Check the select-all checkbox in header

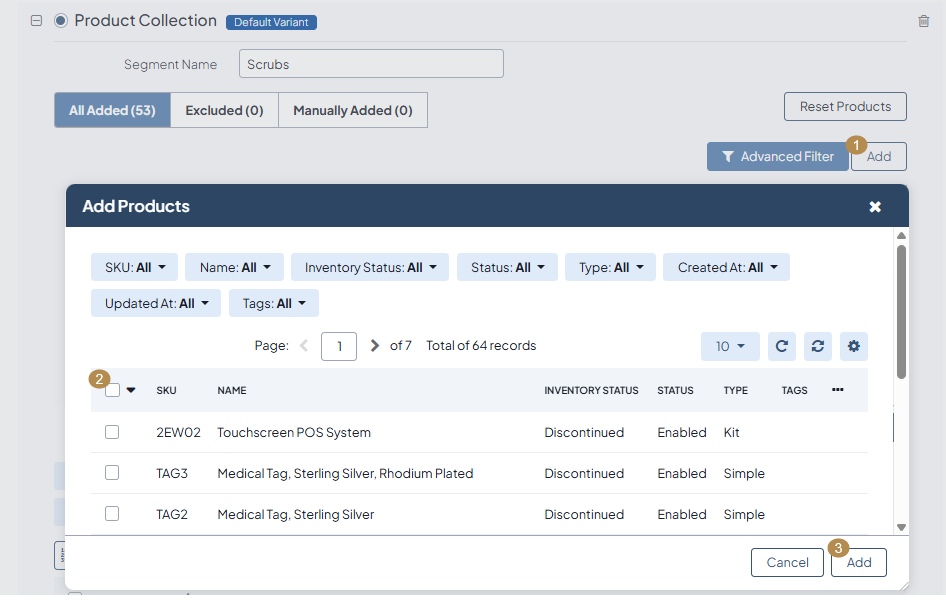tap(112, 390)
